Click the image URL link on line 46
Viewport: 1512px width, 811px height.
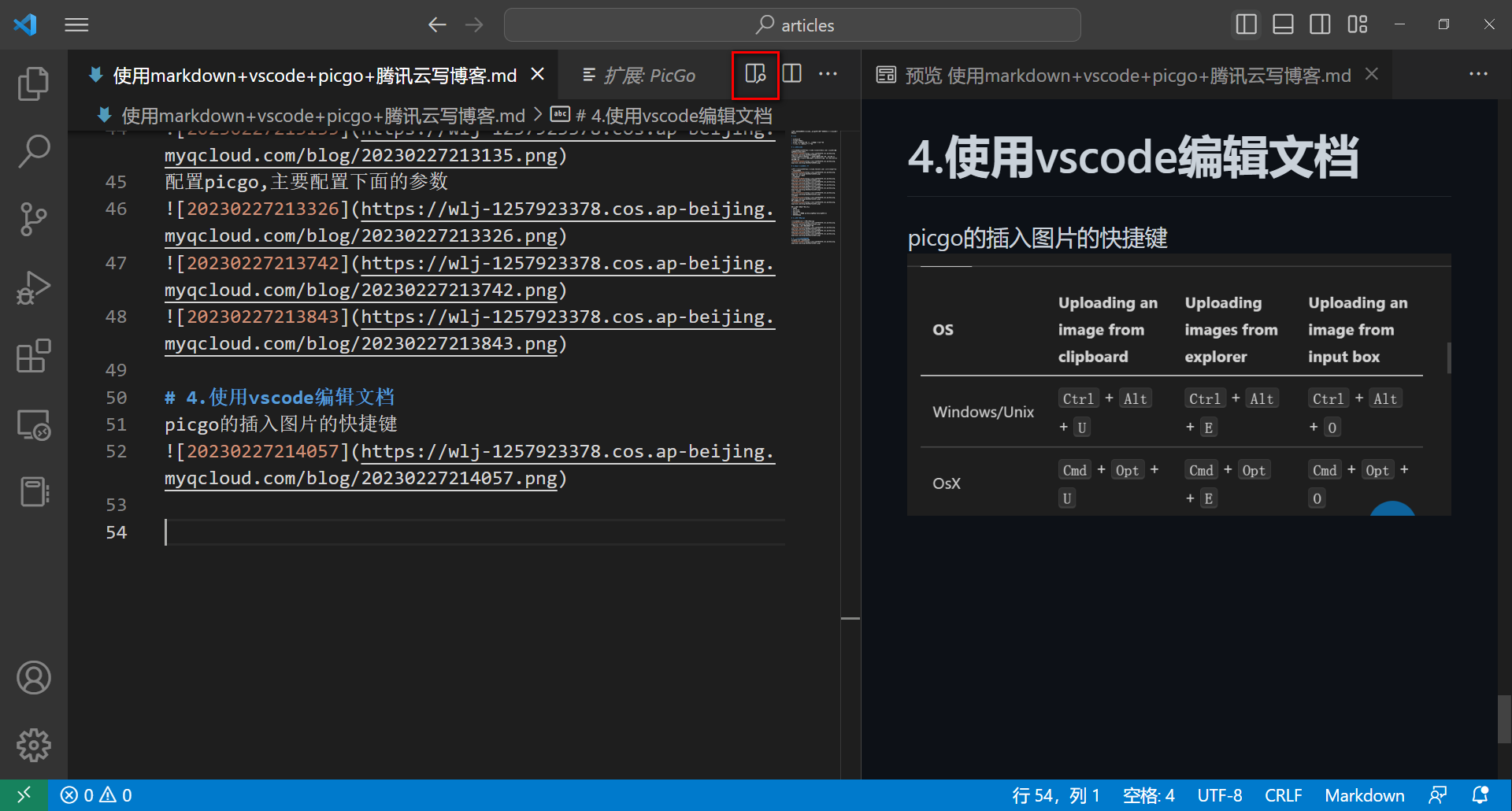point(567,209)
